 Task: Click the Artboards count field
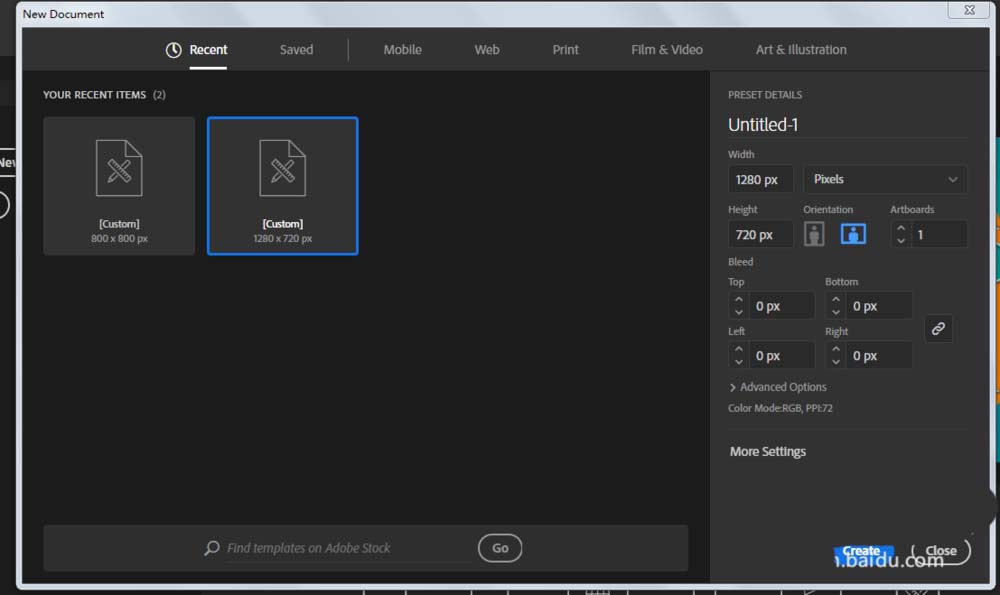(939, 234)
